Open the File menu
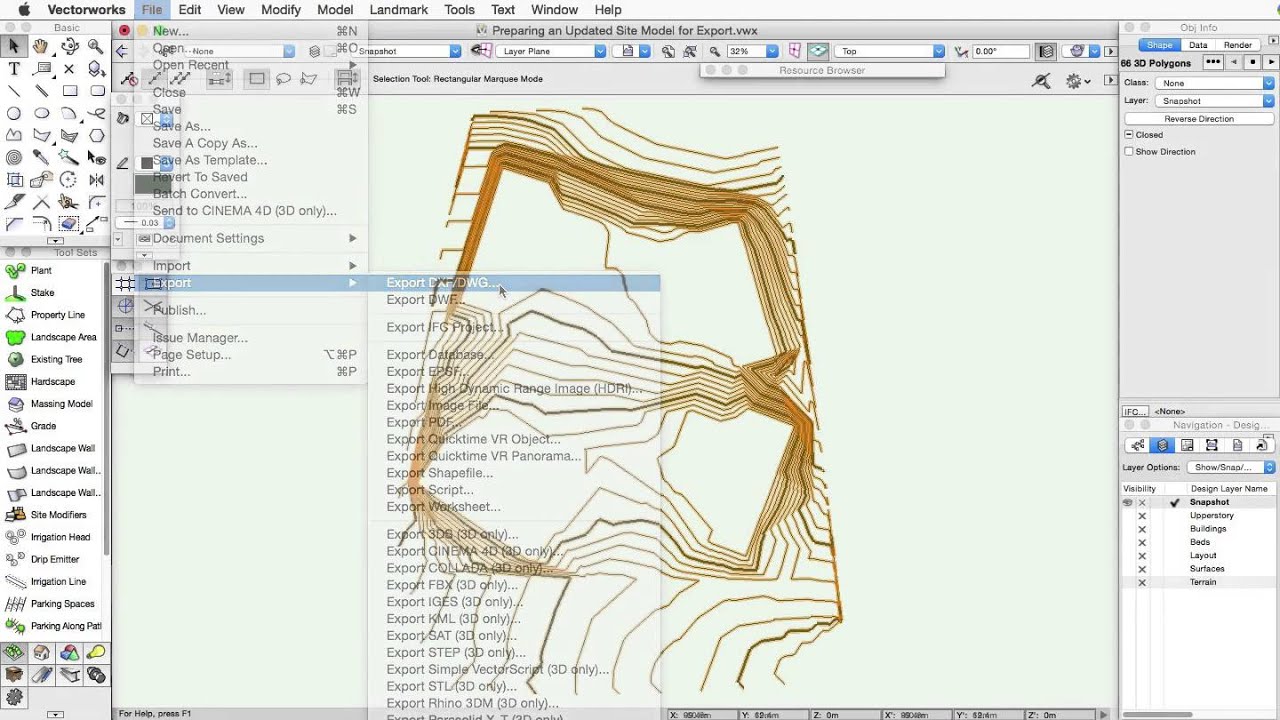Viewport: 1280px width, 720px height. tap(152, 10)
